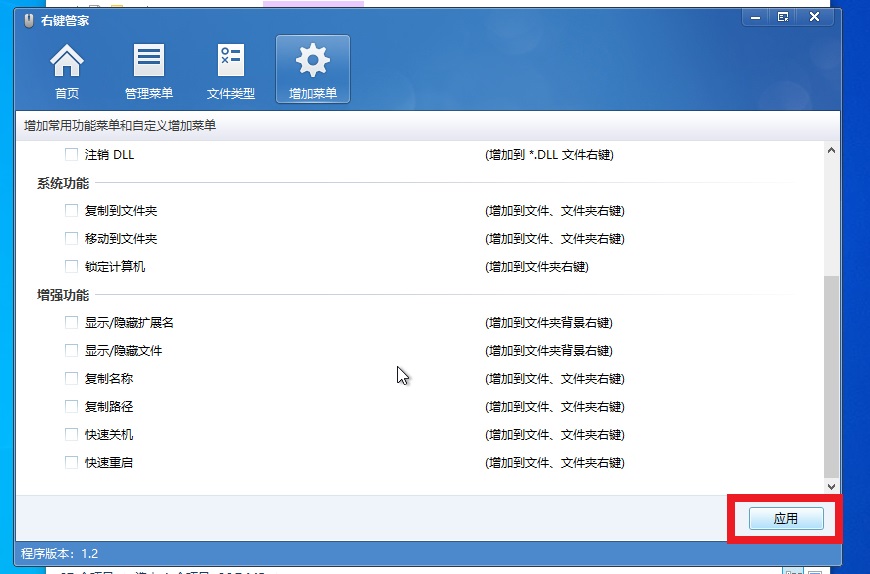870x574 pixels.
Task: Enable the 锁定计算机 checkbox
Action: coord(71,267)
